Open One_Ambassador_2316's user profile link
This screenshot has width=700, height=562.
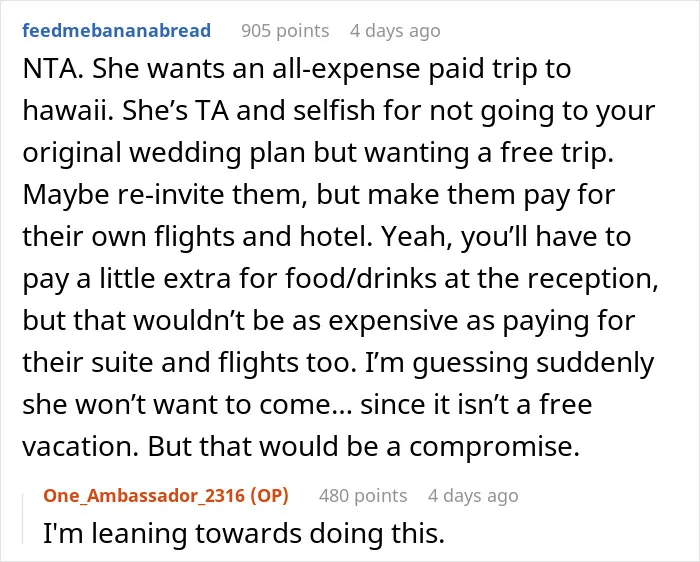click(144, 495)
